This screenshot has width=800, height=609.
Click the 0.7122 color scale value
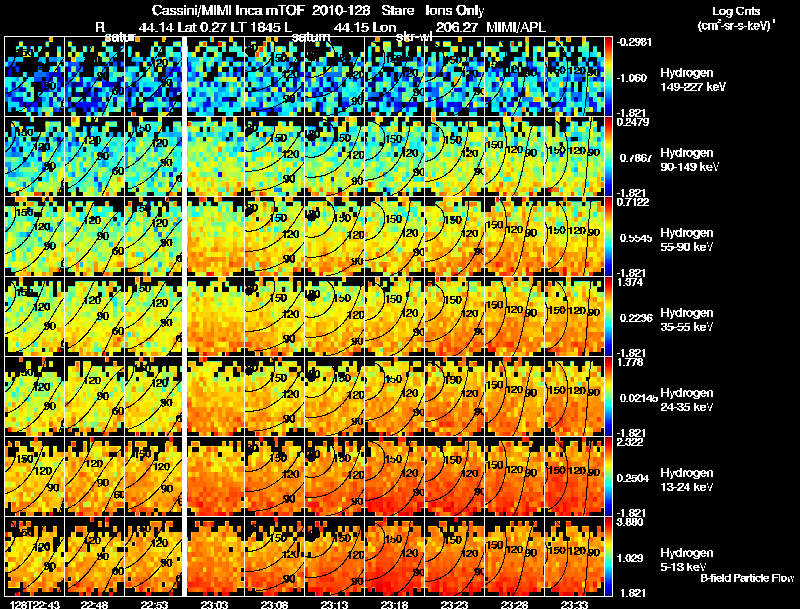[x=633, y=202]
